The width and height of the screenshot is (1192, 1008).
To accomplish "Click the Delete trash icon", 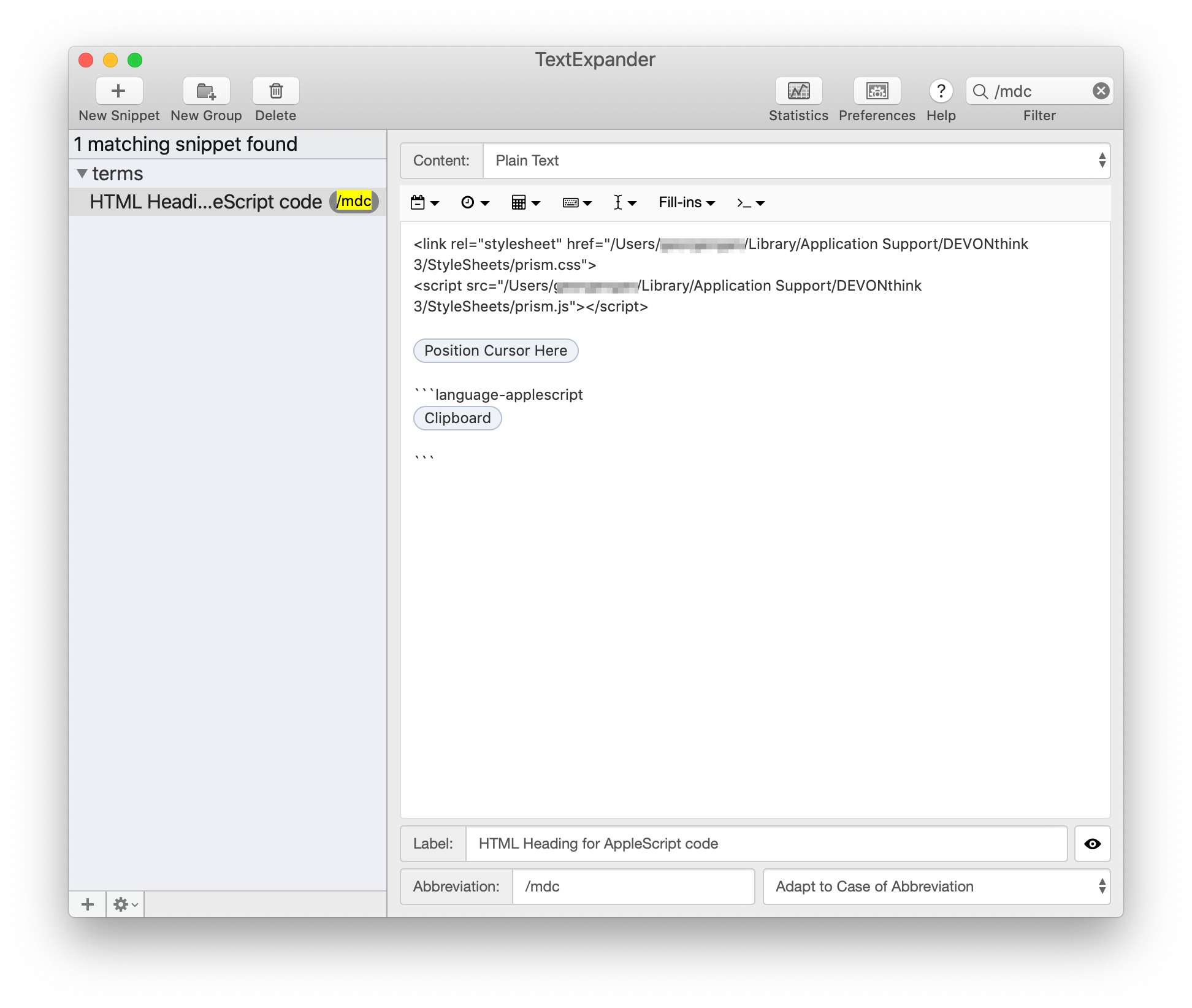I will point(276,91).
